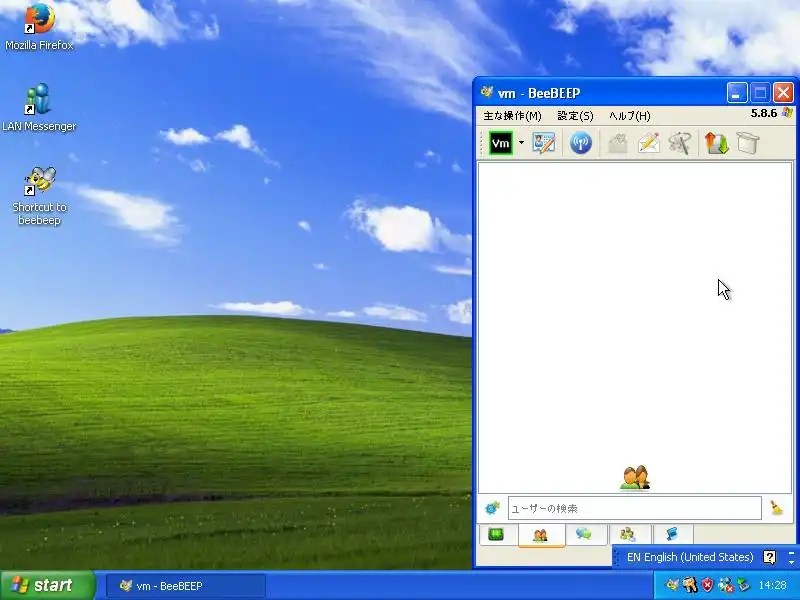The height and width of the screenshot is (600, 800).
Task: Click the two-people icon in user list
Action: click(635, 478)
